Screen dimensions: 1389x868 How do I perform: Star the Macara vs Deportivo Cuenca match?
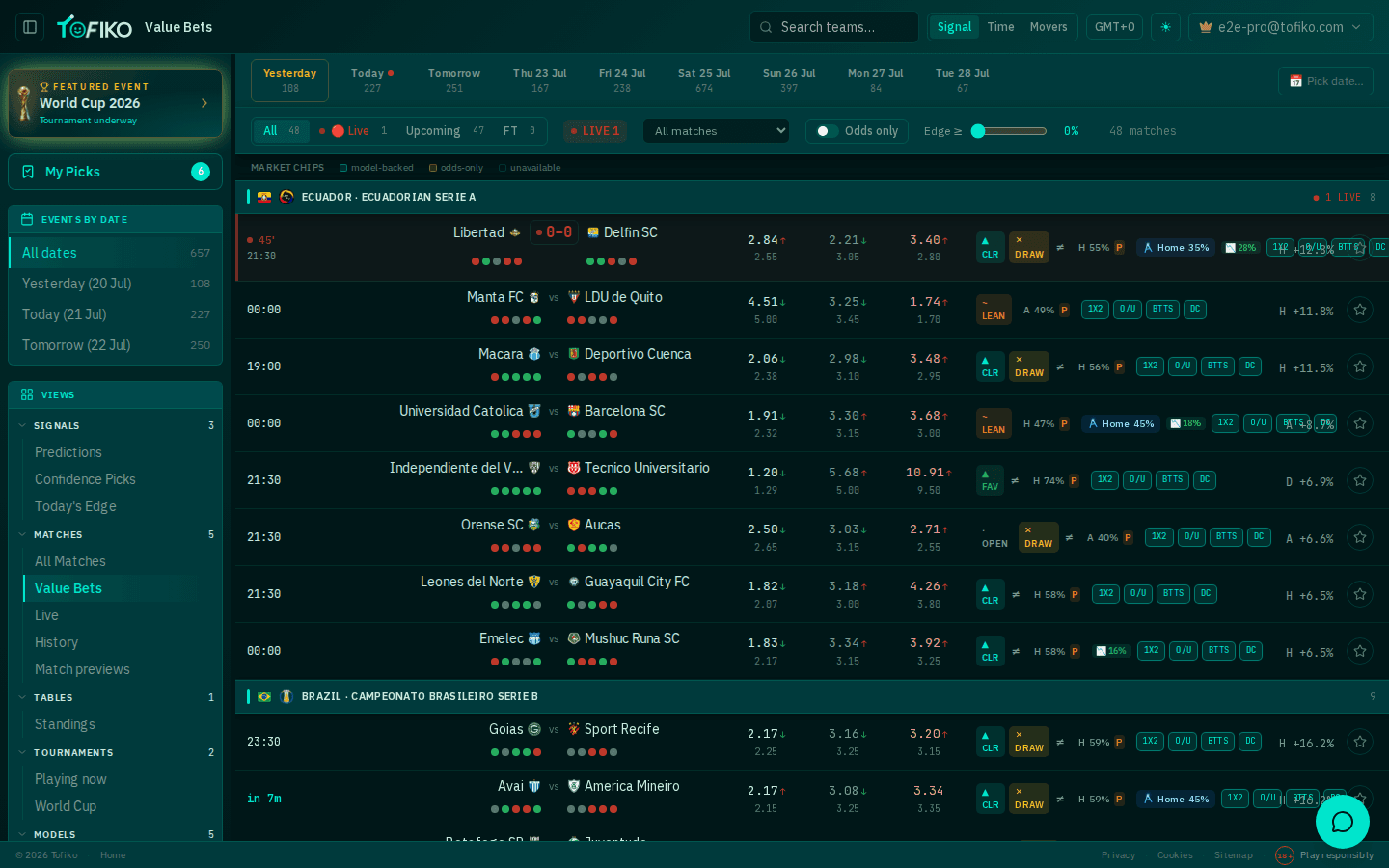(1360, 366)
